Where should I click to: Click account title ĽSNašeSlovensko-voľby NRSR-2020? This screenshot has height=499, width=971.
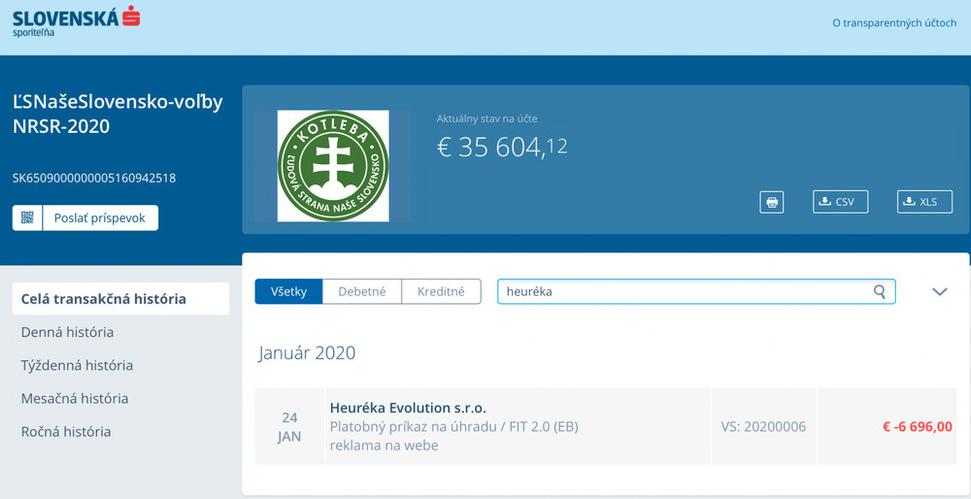tap(118, 114)
